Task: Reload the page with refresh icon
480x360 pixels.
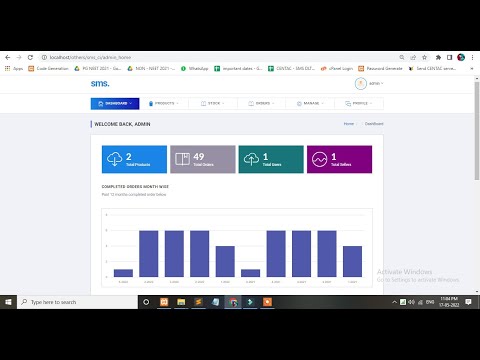Action: pyautogui.click(x=30, y=57)
